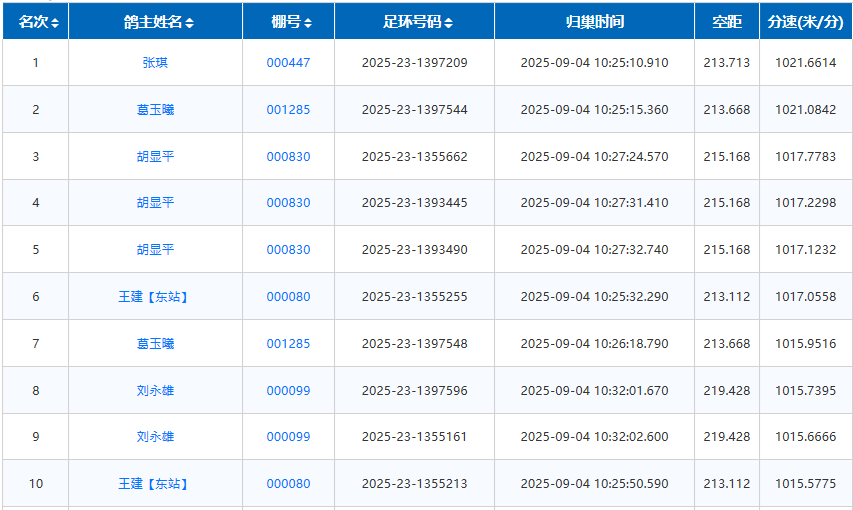Click the sort arrows beside 名次 header
The image size is (853, 510).
[x=55, y=22]
